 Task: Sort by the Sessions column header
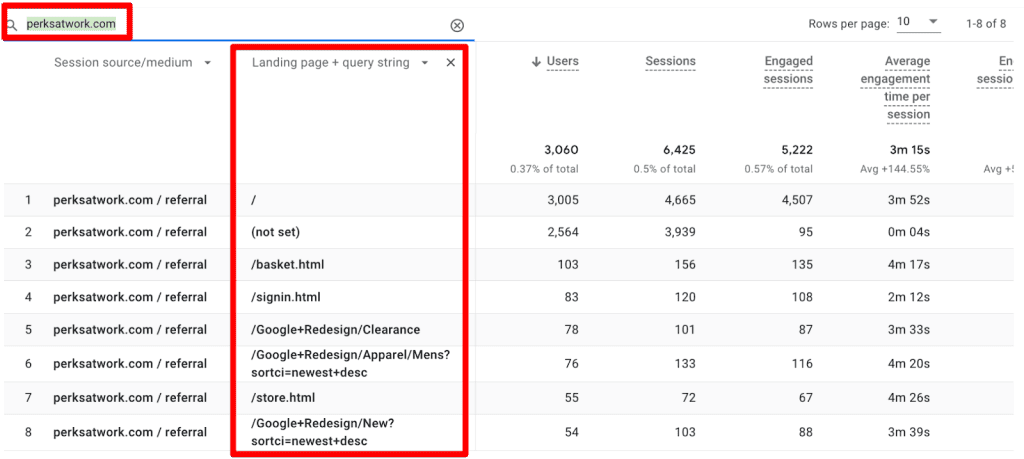[x=671, y=61]
